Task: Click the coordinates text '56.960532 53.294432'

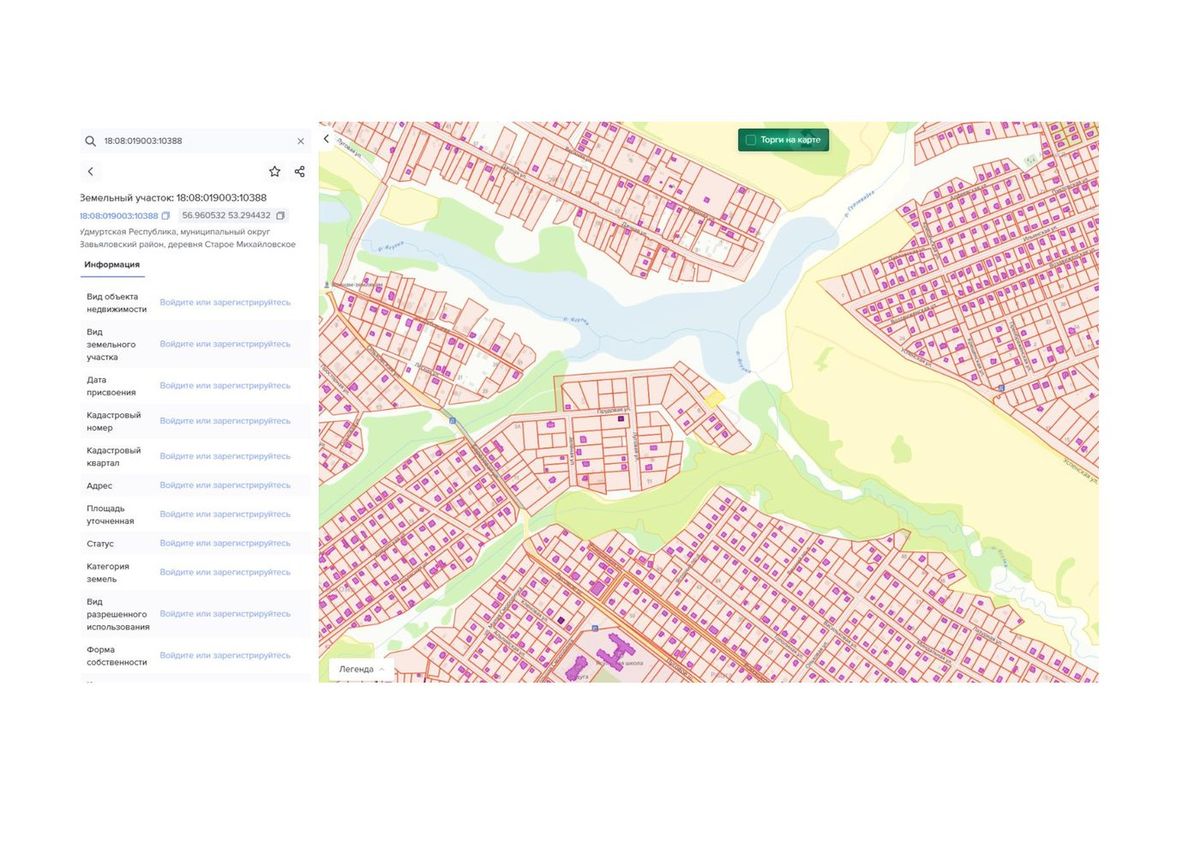Action: point(226,216)
